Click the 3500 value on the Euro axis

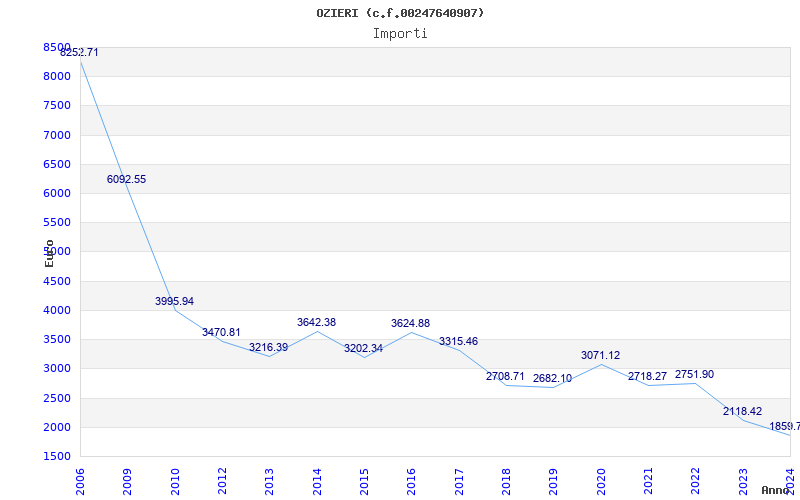(57, 339)
